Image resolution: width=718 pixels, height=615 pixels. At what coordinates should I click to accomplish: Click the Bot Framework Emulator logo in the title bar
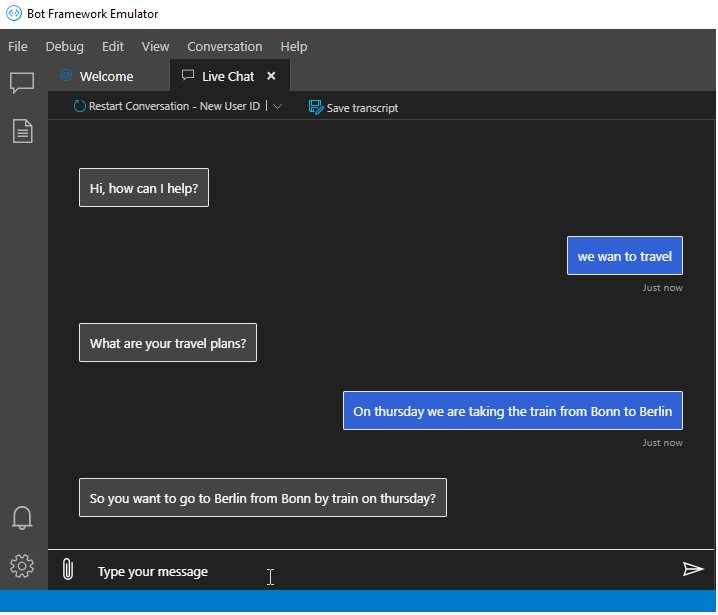coord(14,13)
